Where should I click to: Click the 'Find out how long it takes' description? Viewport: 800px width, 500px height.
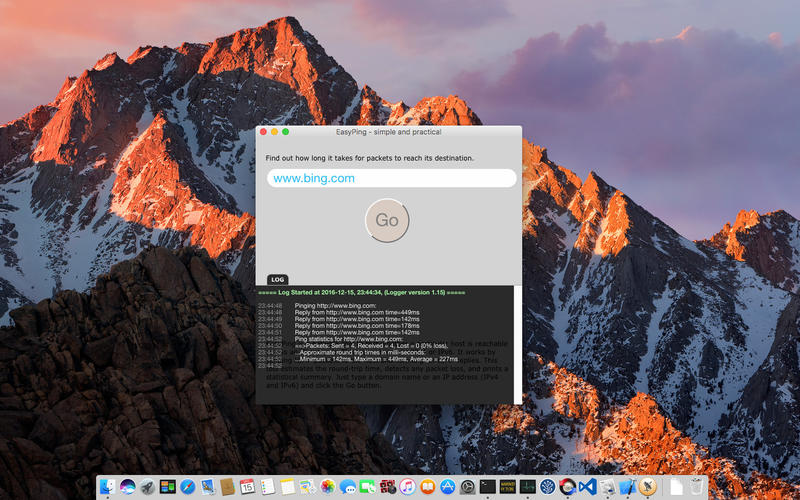click(369, 158)
